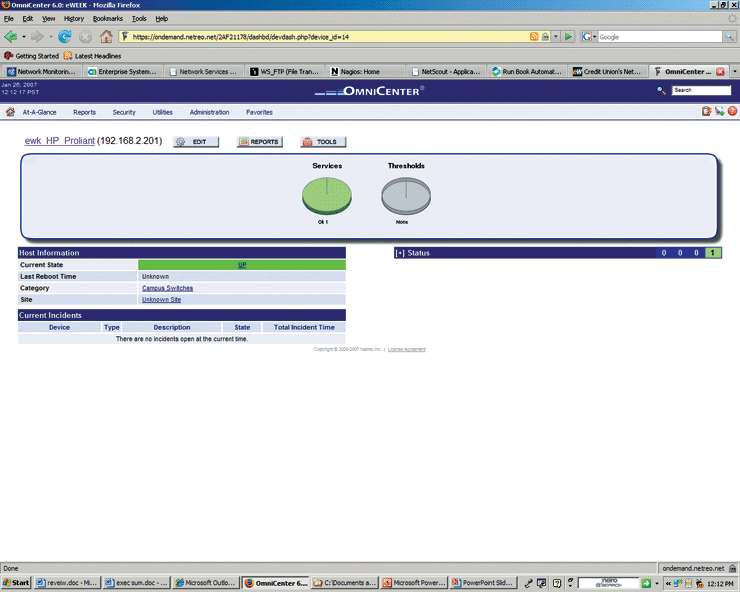Viewport: 740px width, 592px height.
Task: Open the dropdown arrow next to Nero search
Action: coord(656,584)
